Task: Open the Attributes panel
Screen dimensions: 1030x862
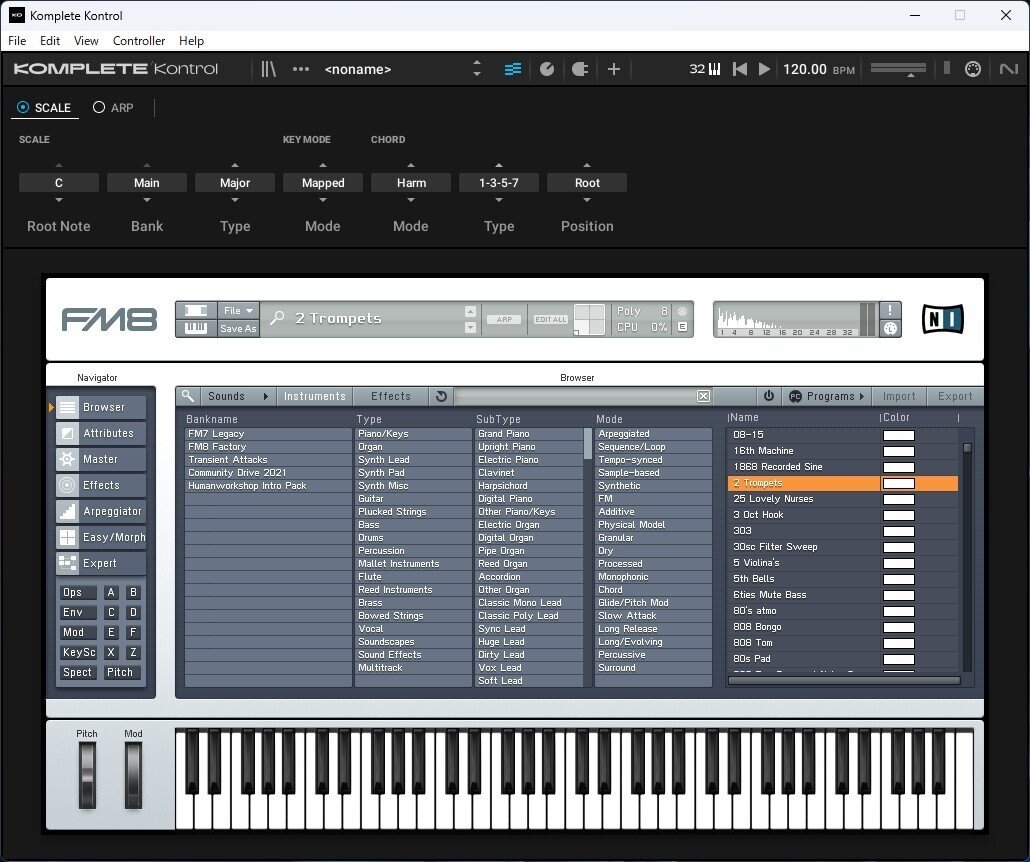Action: [99, 433]
